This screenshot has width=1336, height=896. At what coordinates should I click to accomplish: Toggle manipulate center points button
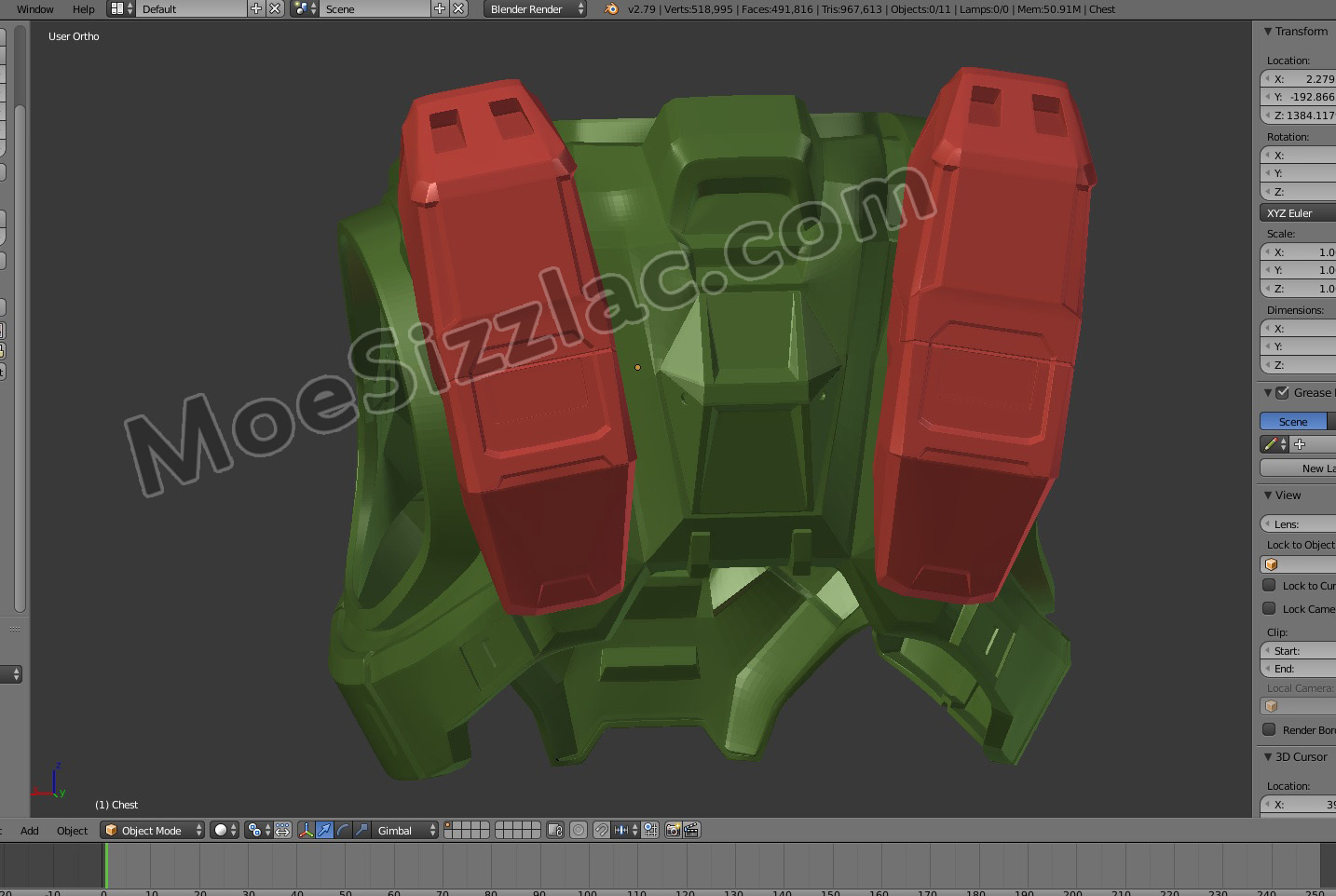pos(283,830)
